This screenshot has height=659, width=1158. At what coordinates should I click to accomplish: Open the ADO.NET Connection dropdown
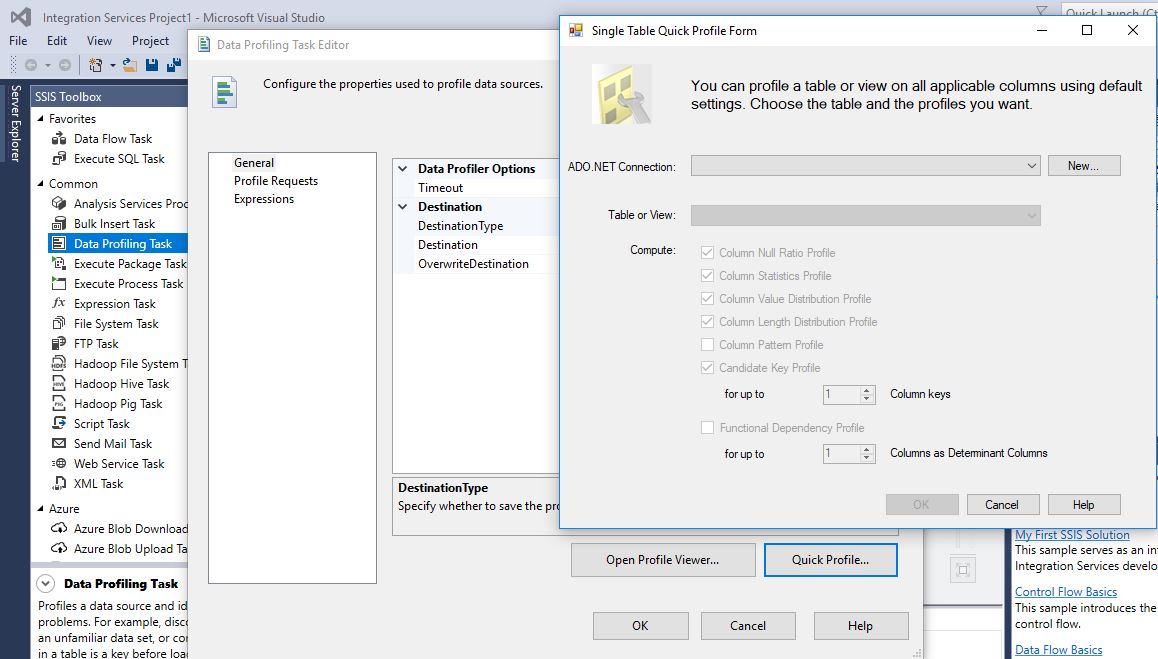pos(866,166)
